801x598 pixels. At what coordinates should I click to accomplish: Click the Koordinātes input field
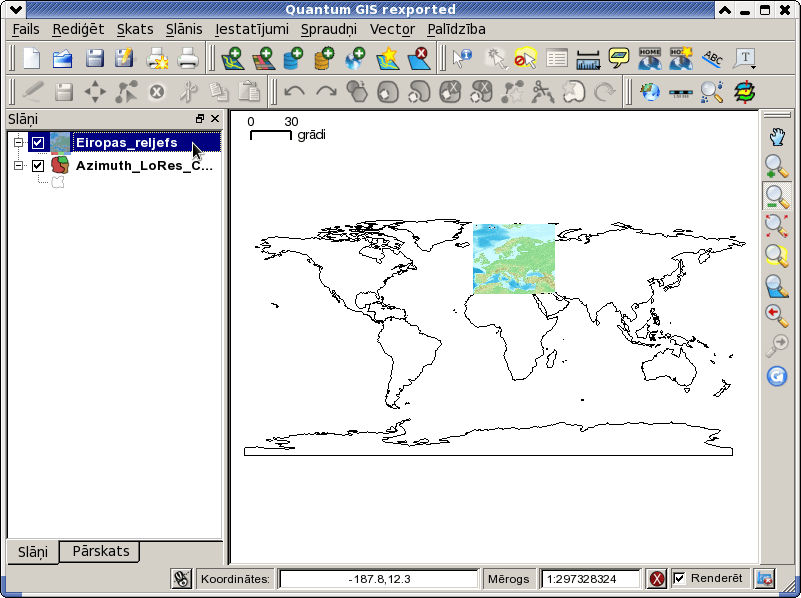379,579
